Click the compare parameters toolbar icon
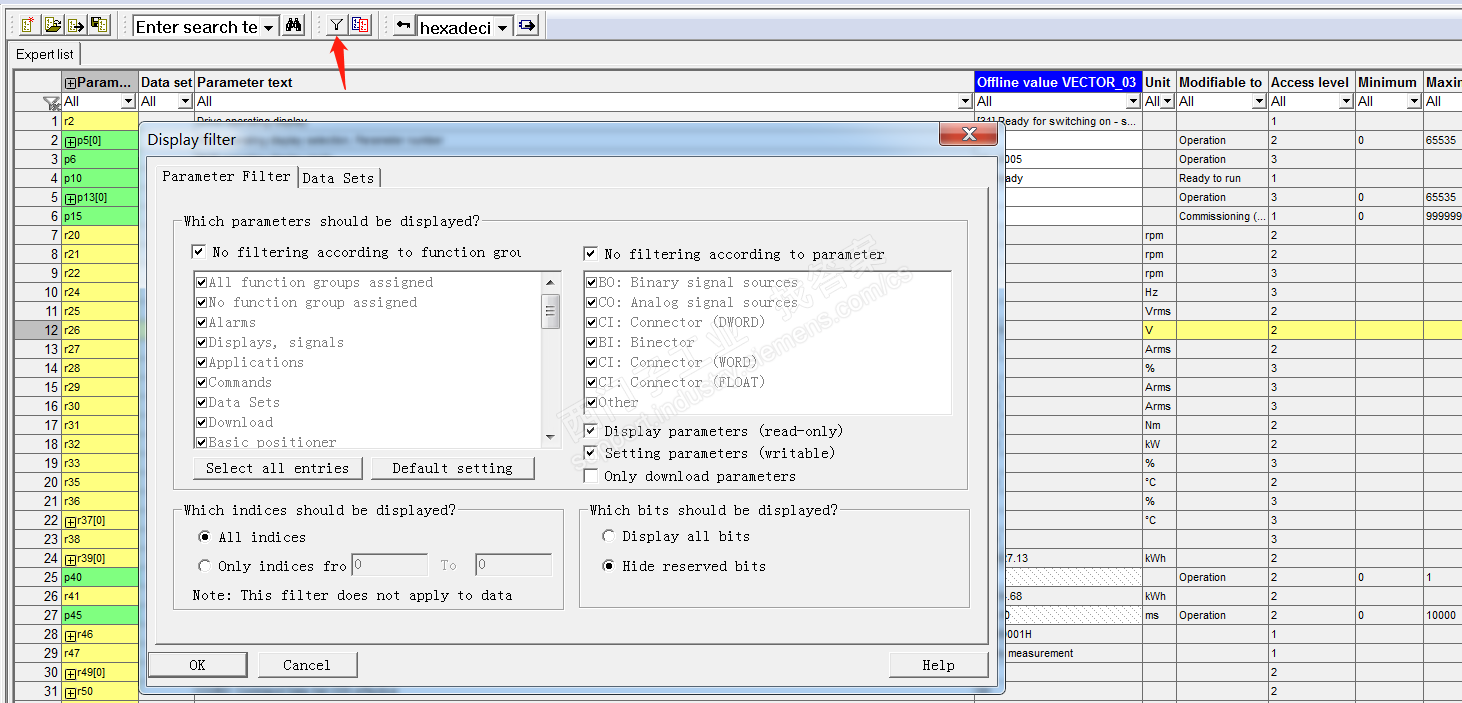The height and width of the screenshot is (703, 1462). coord(360,26)
